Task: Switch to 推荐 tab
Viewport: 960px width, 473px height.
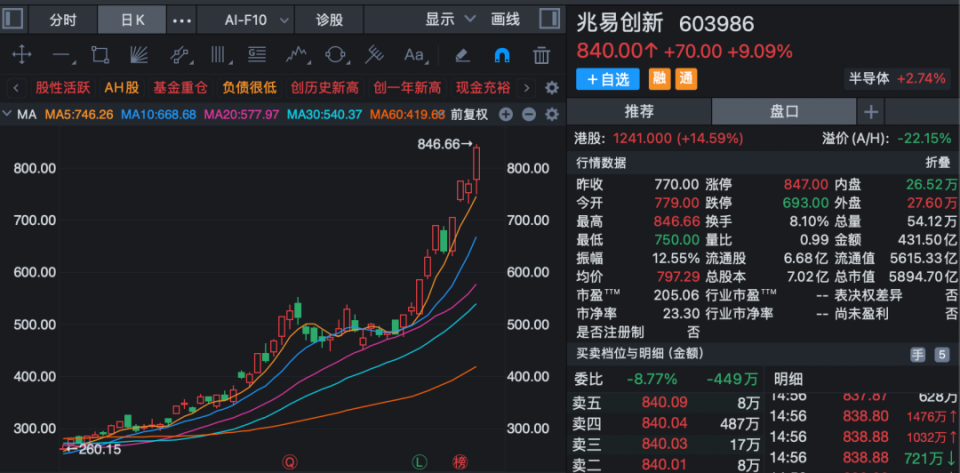Action: pos(639,112)
